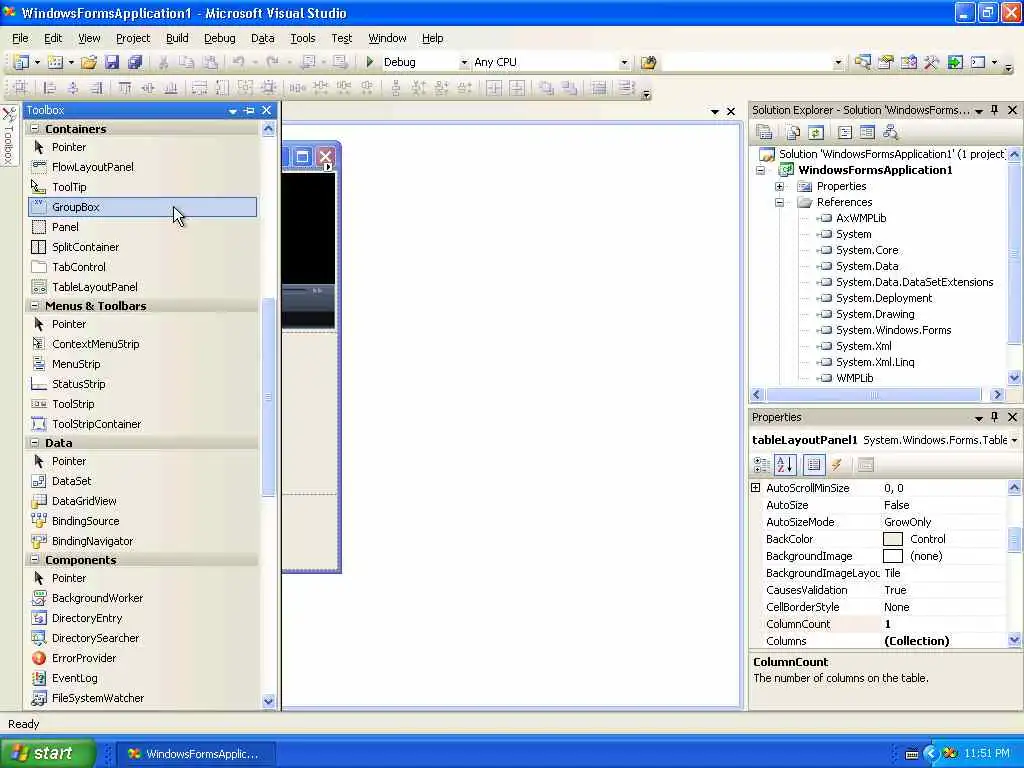This screenshot has height=768, width=1024.
Task: Toggle auto-hide pin on Properties panel
Action: (995, 417)
